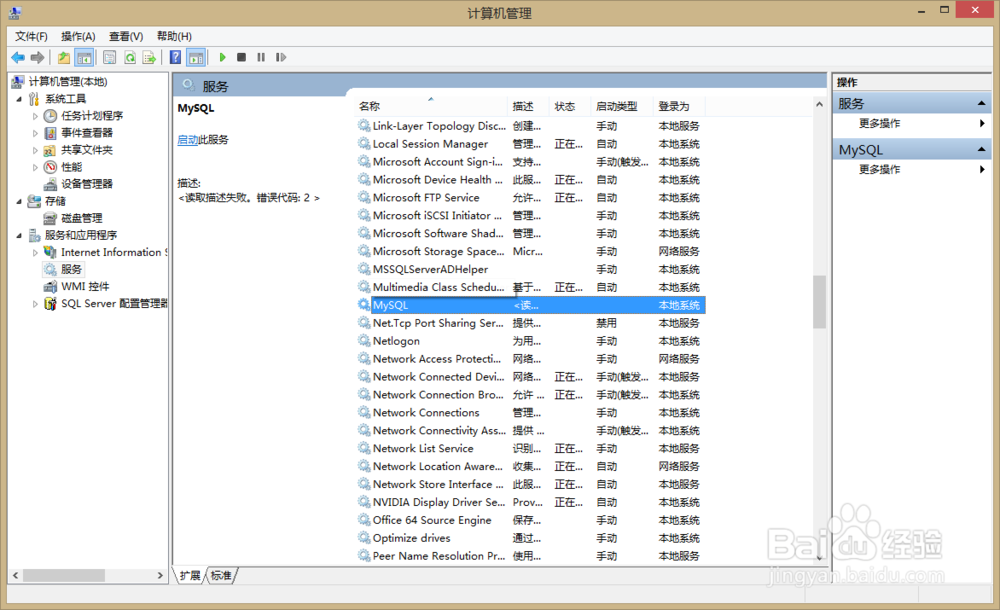Select the Microsoft FTP Service row
The image size is (1000, 610).
tap(530, 198)
